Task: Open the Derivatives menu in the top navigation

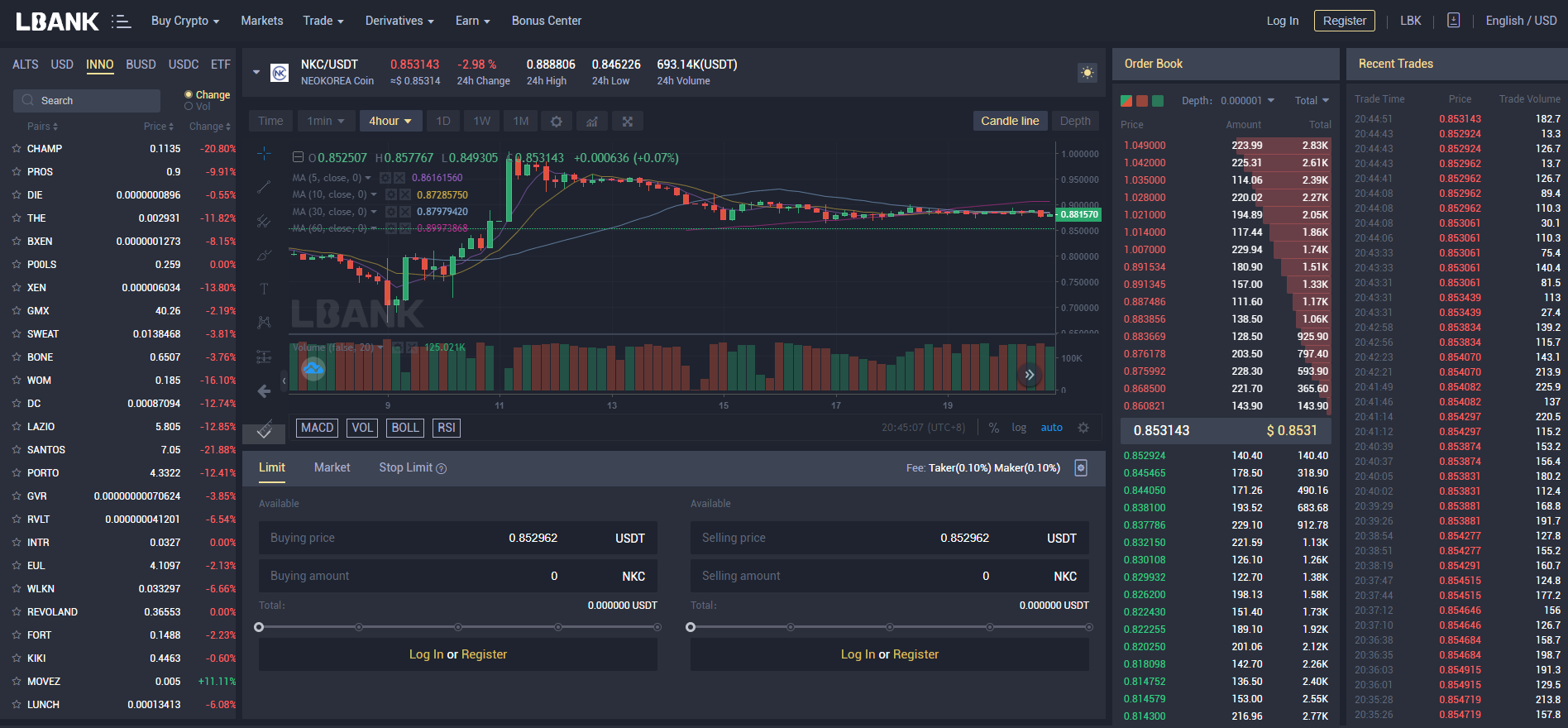Action: pos(399,21)
